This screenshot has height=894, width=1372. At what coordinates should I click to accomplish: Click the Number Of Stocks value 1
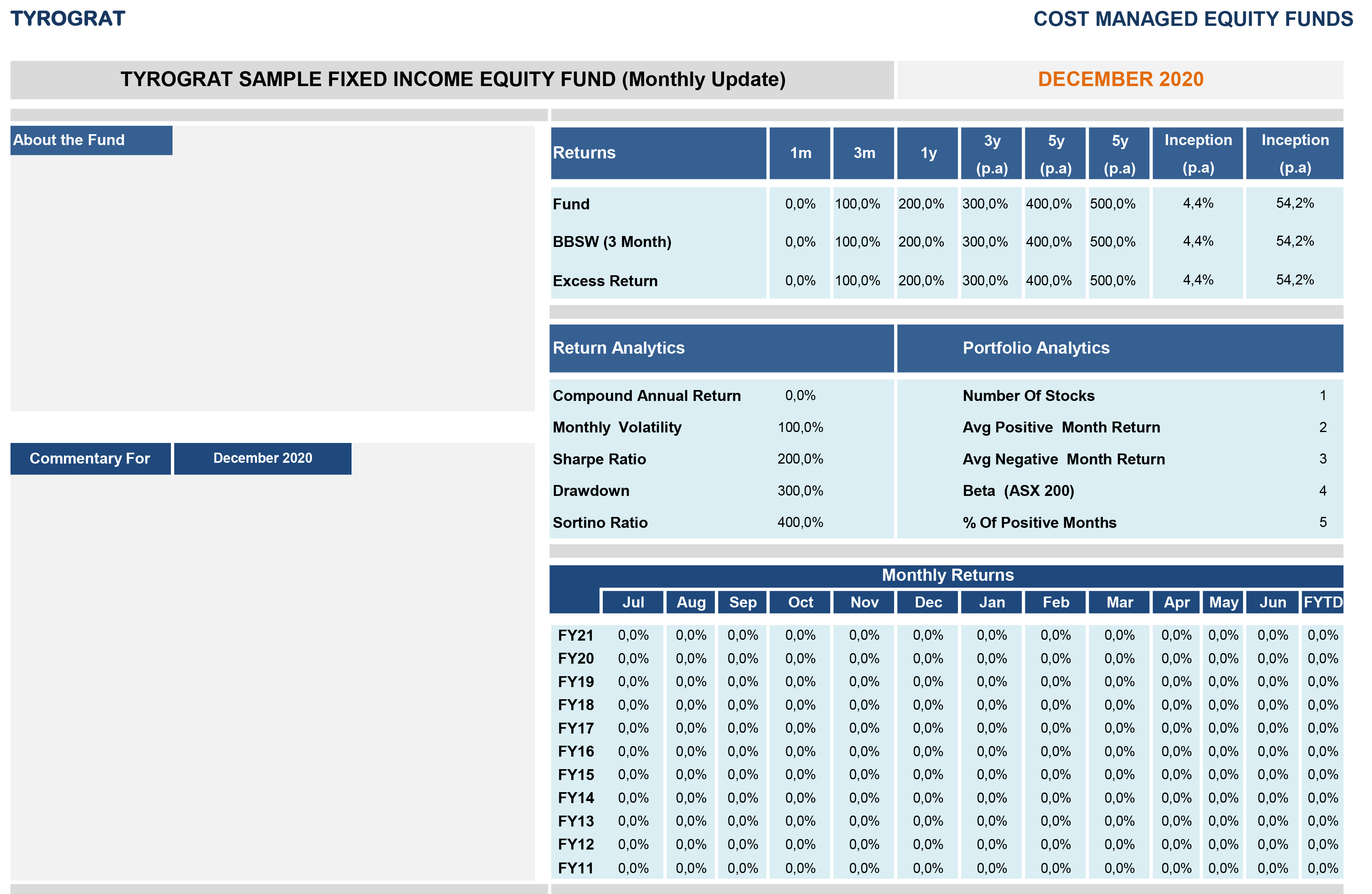[1323, 396]
